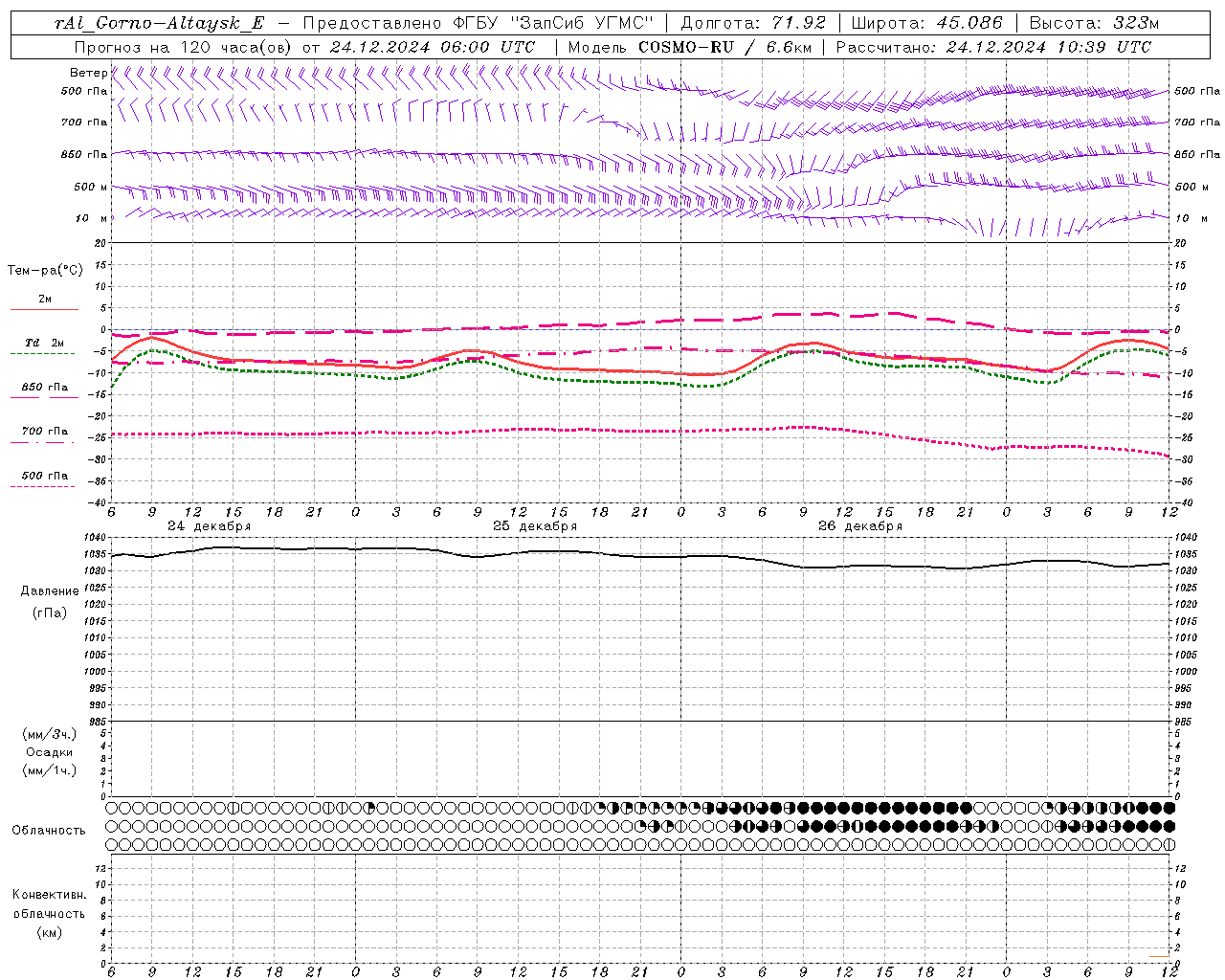This screenshot has height=980, width=1225.
Task: Click the date label 26 декабря
Action: pos(860,526)
